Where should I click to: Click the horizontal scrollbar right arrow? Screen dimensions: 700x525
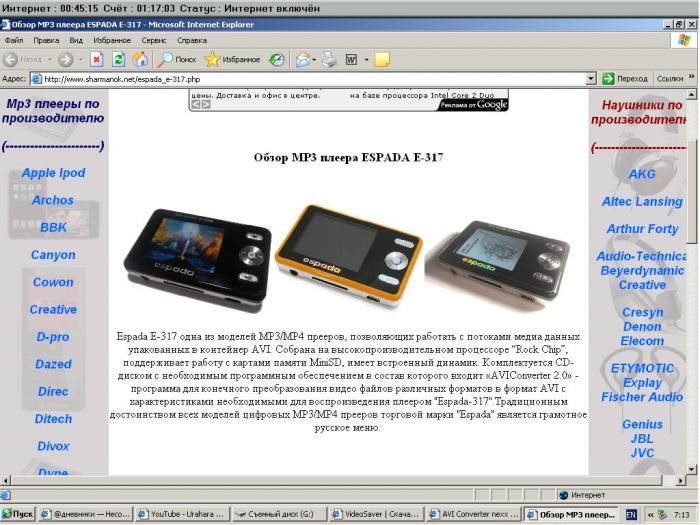tap(680, 481)
